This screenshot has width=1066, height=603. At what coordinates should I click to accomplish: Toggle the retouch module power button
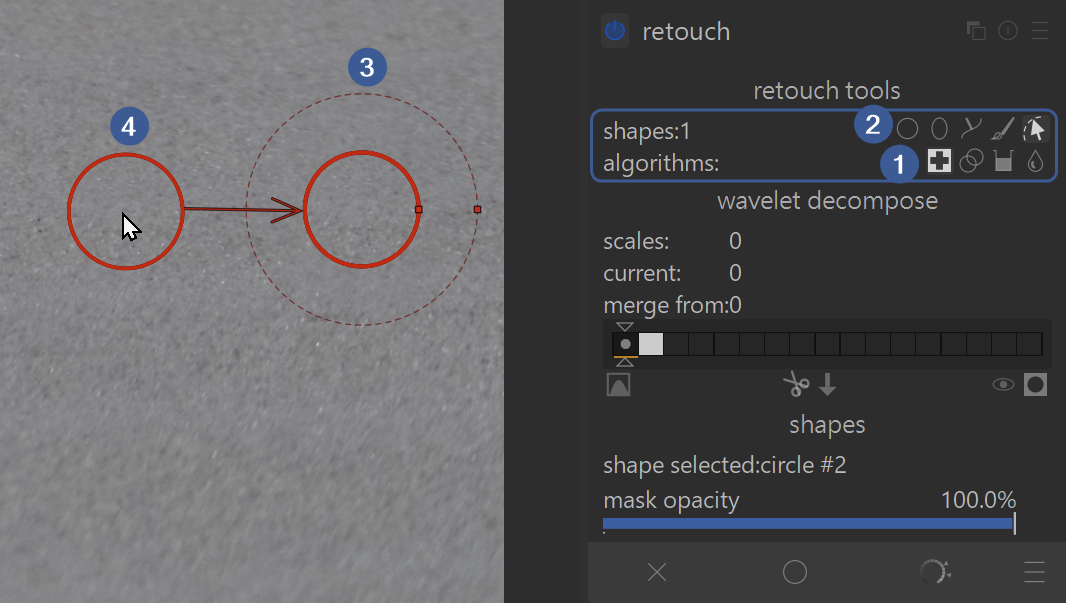pos(615,31)
